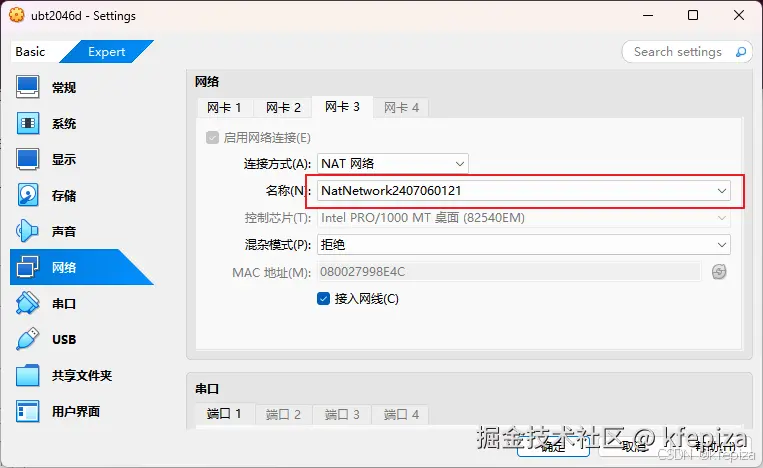This screenshot has width=763, height=468.
Task: Click the 常规 sidebar label text
Action: [x=64, y=88]
